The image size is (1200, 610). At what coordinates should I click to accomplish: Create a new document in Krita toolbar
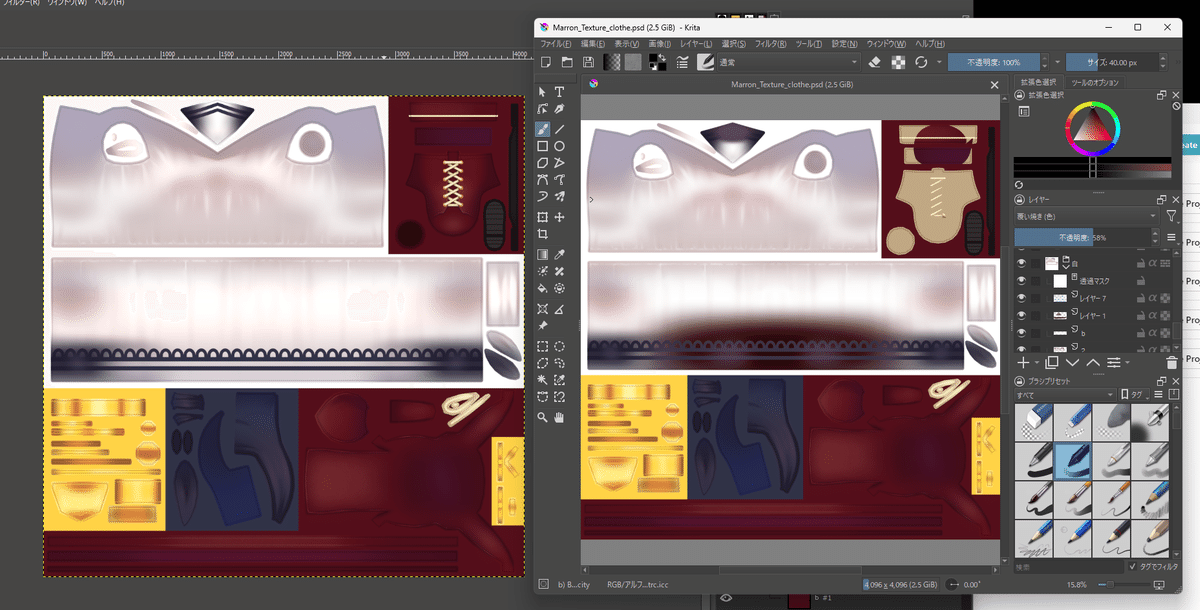[546, 62]
